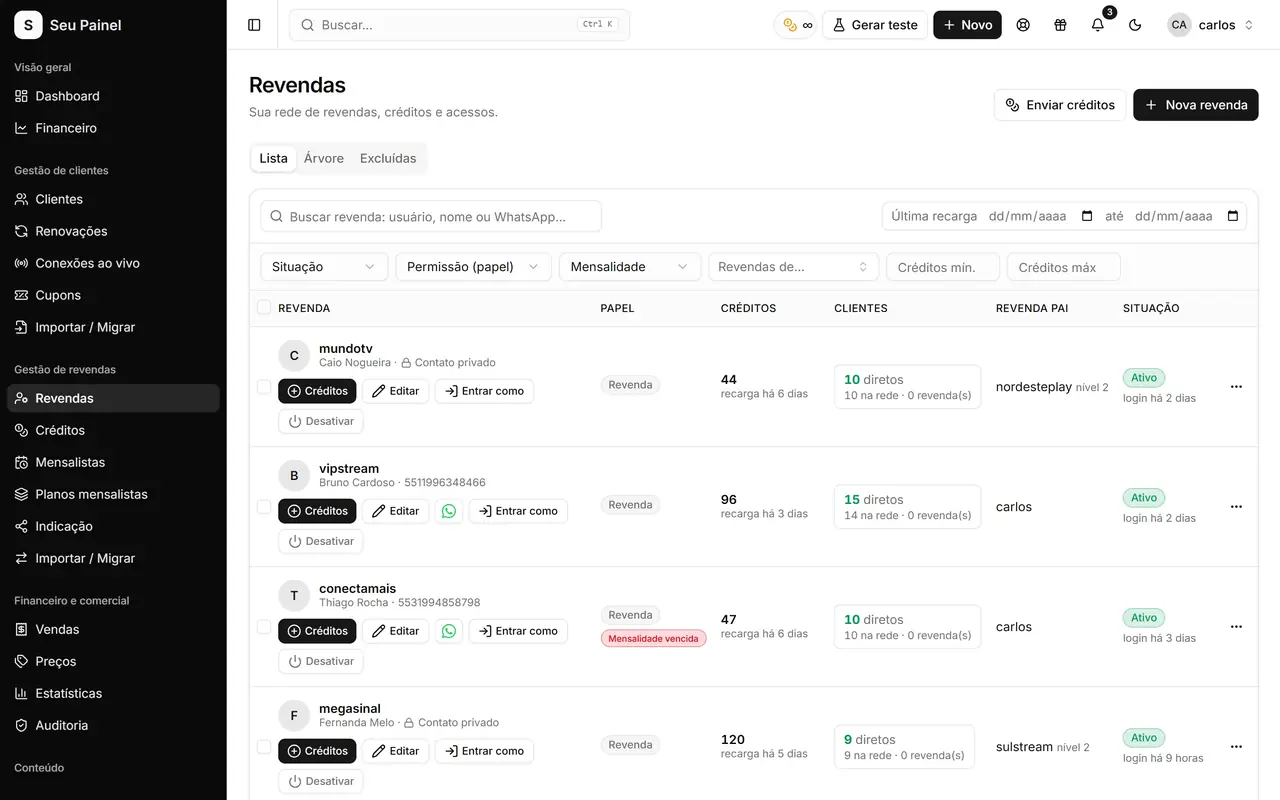The height and width of the screenshot is (800, 1280).
Task: Focus the top Buscar search field
Action: [x=459, y=25]
